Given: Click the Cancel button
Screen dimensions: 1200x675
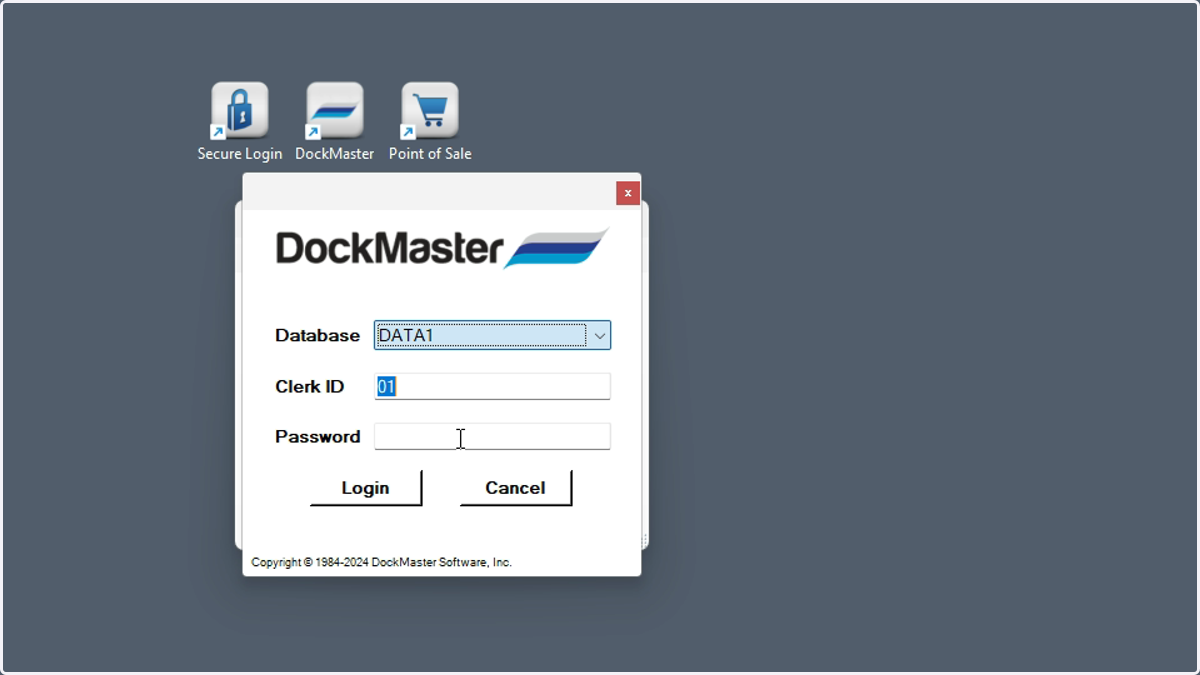Looking at the screenshot, I should 516,488.
